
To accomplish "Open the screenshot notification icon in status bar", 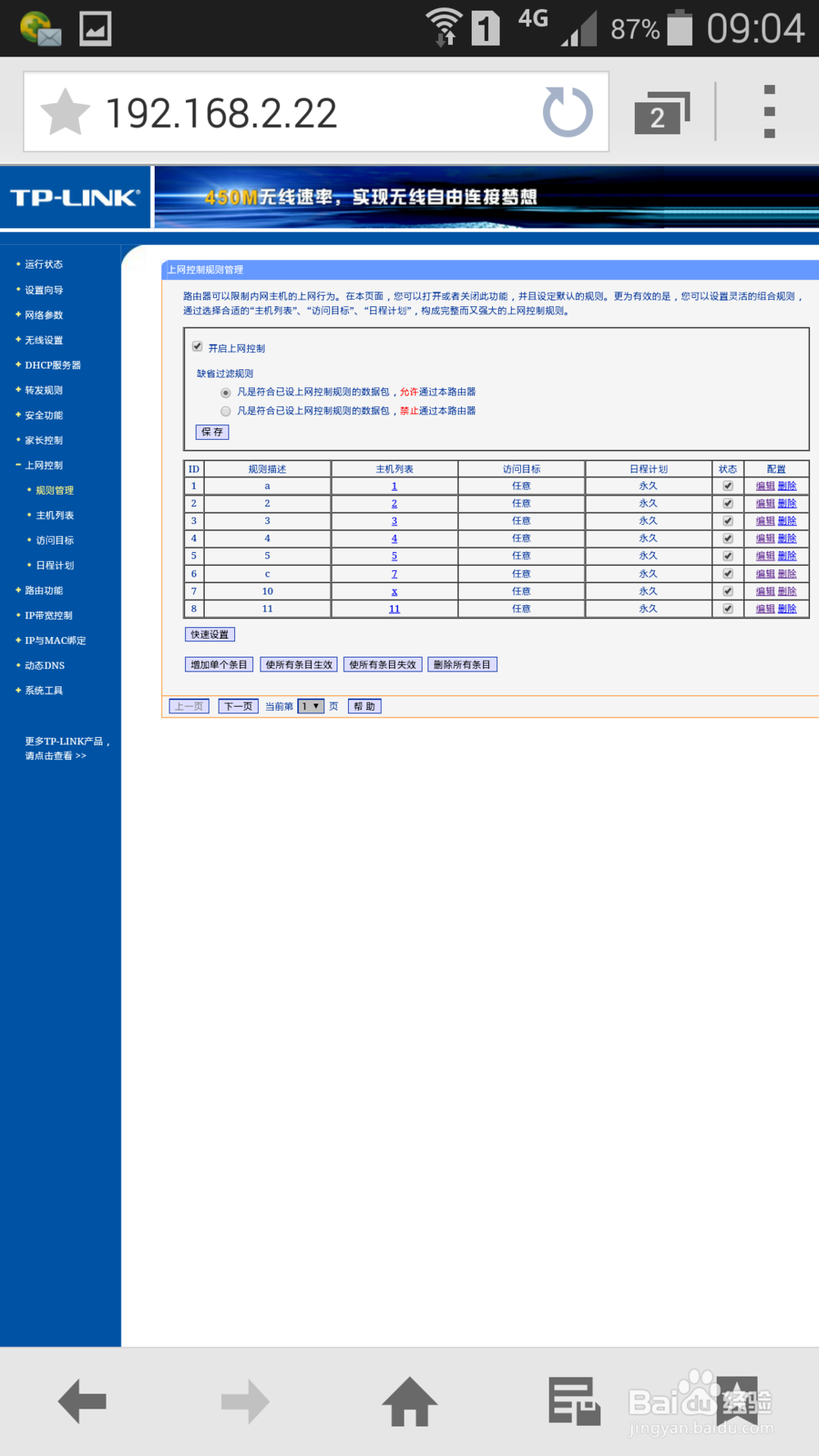I will [x=95, y=29].
